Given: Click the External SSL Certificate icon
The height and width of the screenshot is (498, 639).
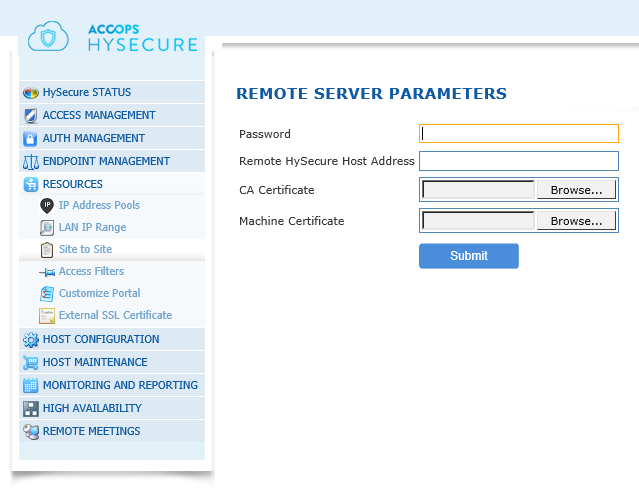Looking at the screenshot, I should [x=47, y=316].
